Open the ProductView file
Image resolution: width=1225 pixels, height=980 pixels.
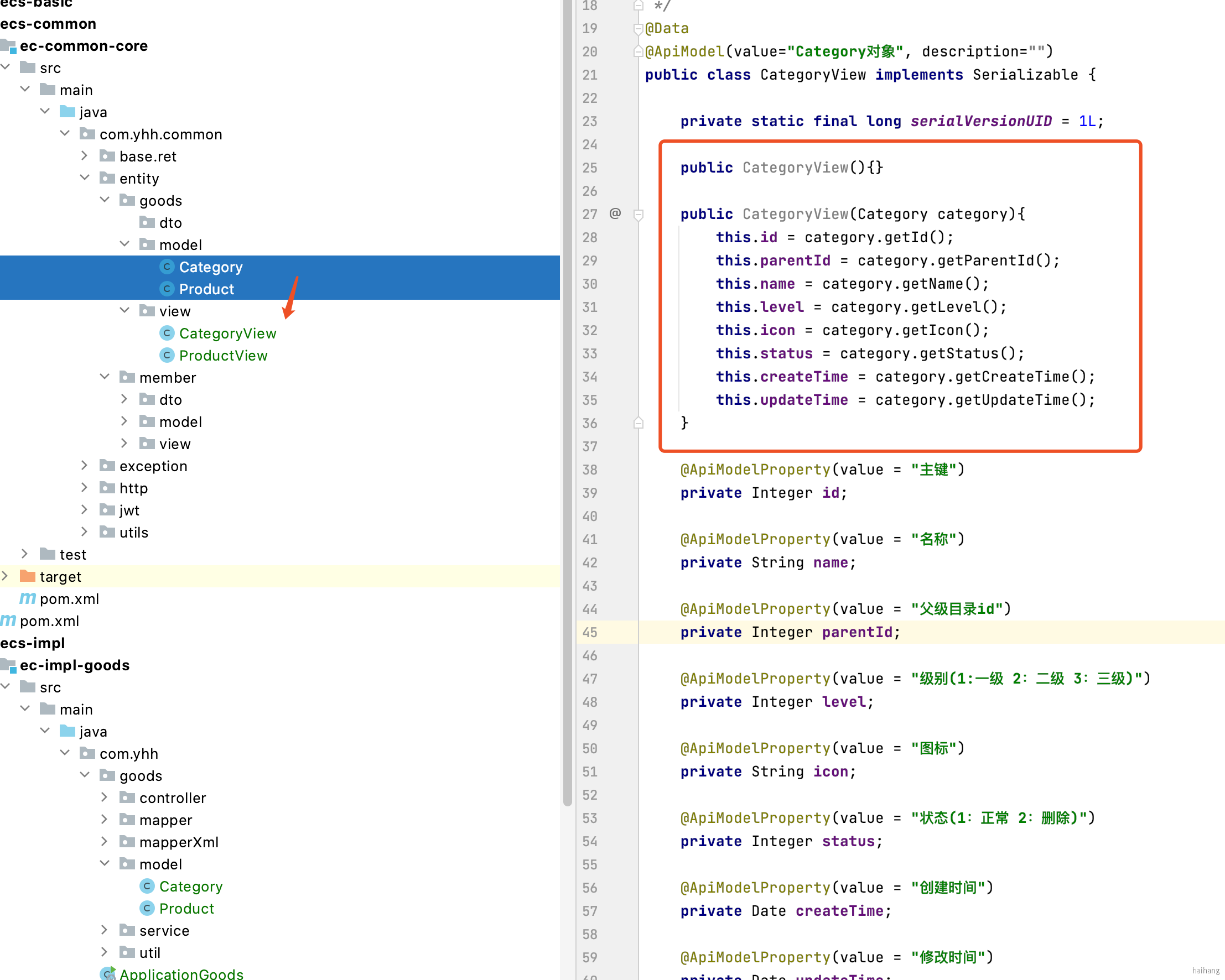tap(223, 356)
